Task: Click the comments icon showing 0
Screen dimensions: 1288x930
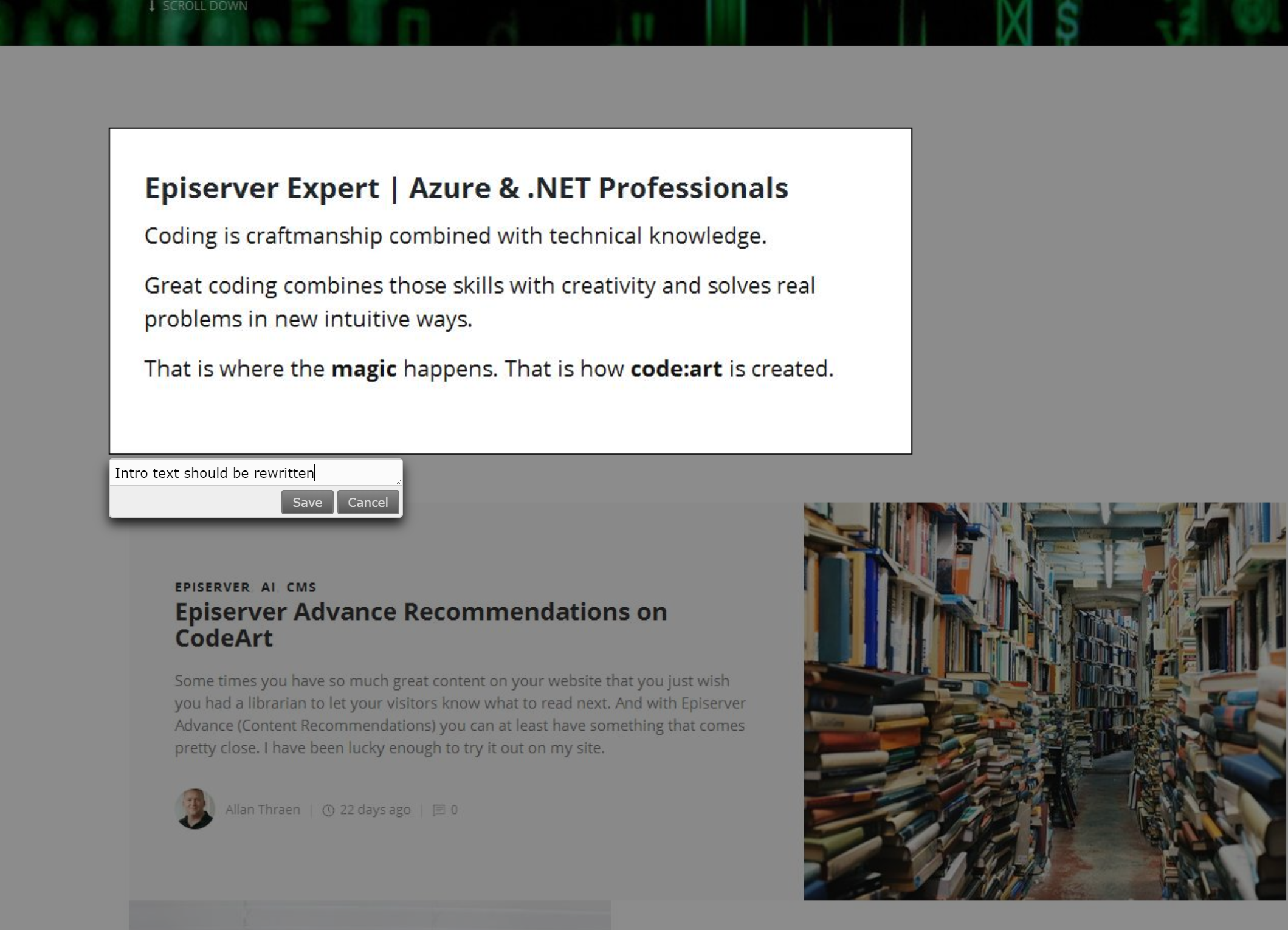Action: (439, 810)
